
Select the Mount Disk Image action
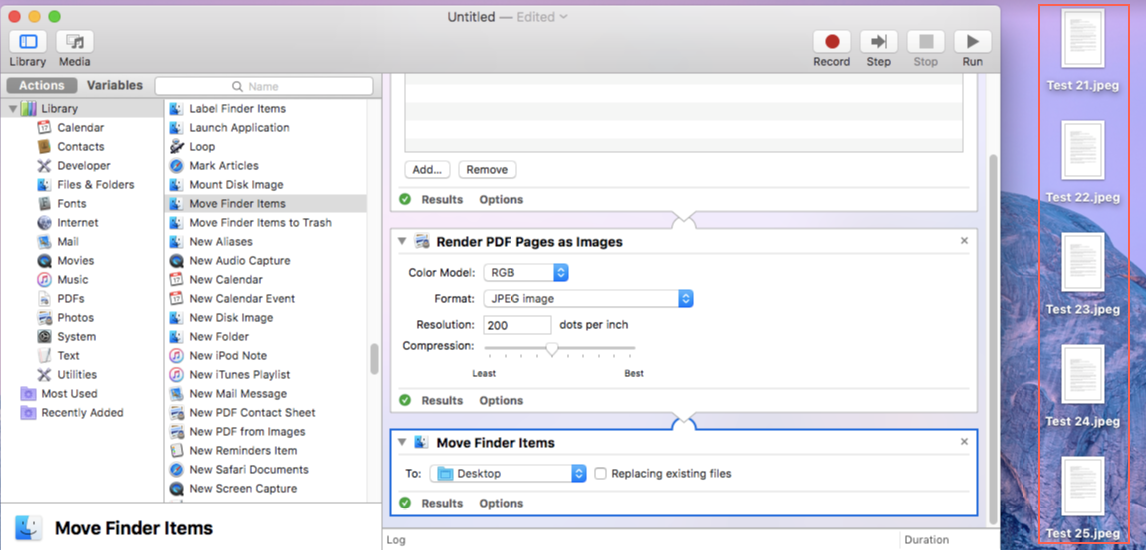coord(236,185)
